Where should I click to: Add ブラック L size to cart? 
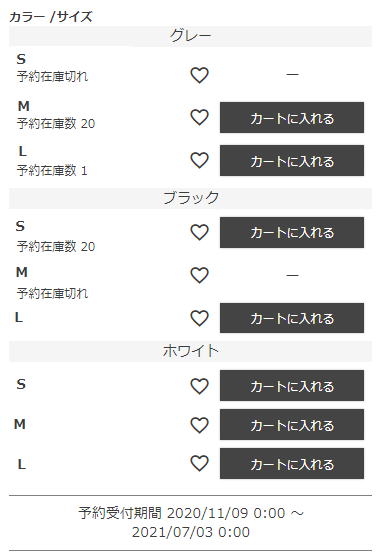tap(292, 318)
